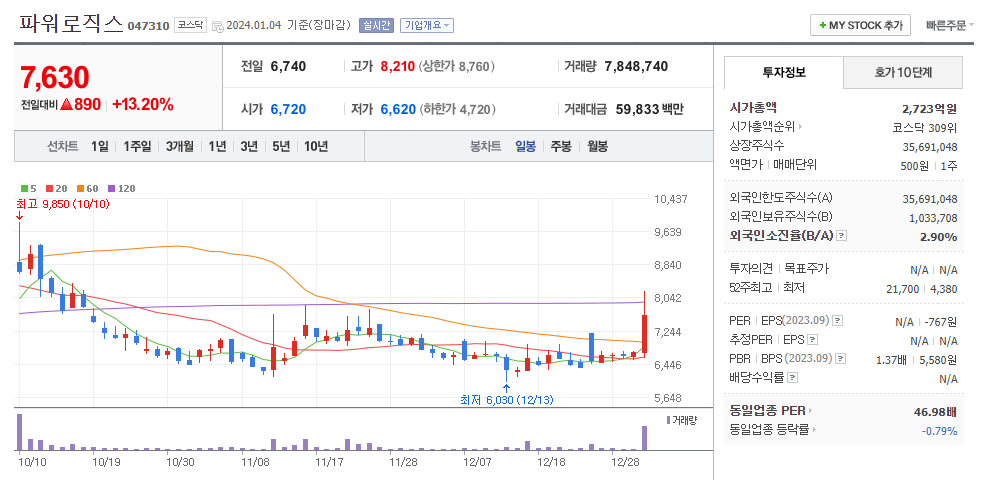Select the 3년 line chart period
Image resolution: width=988 pixels, height=480 pixels.
point(249,146)
